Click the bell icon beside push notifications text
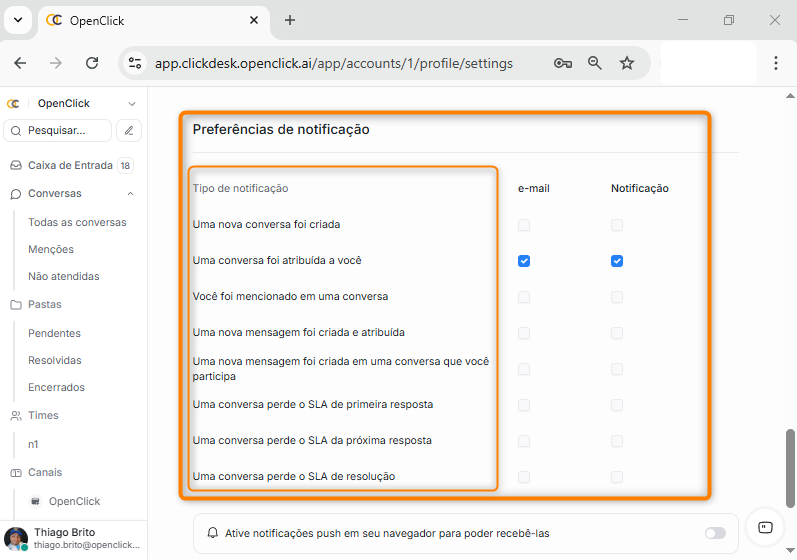The height and width of the screenshot is (560, 797). [x=212, y=533]
